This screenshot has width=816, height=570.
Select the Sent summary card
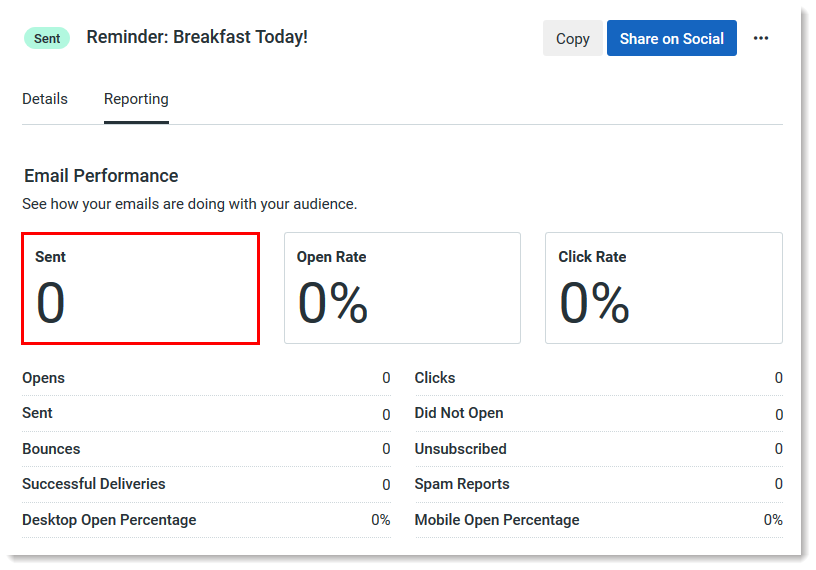[141, 288]
